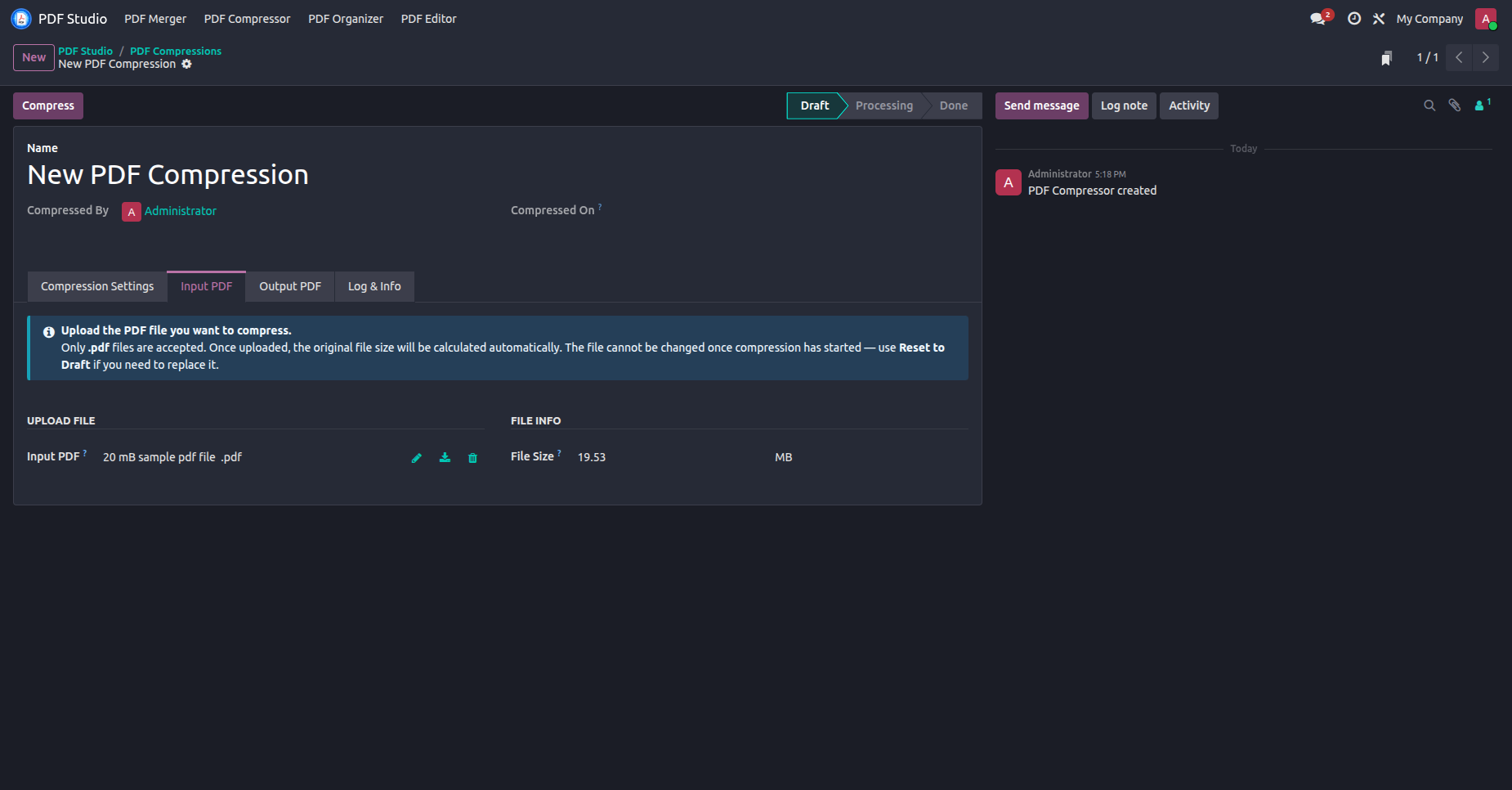Create a New record button

point(34,57)
